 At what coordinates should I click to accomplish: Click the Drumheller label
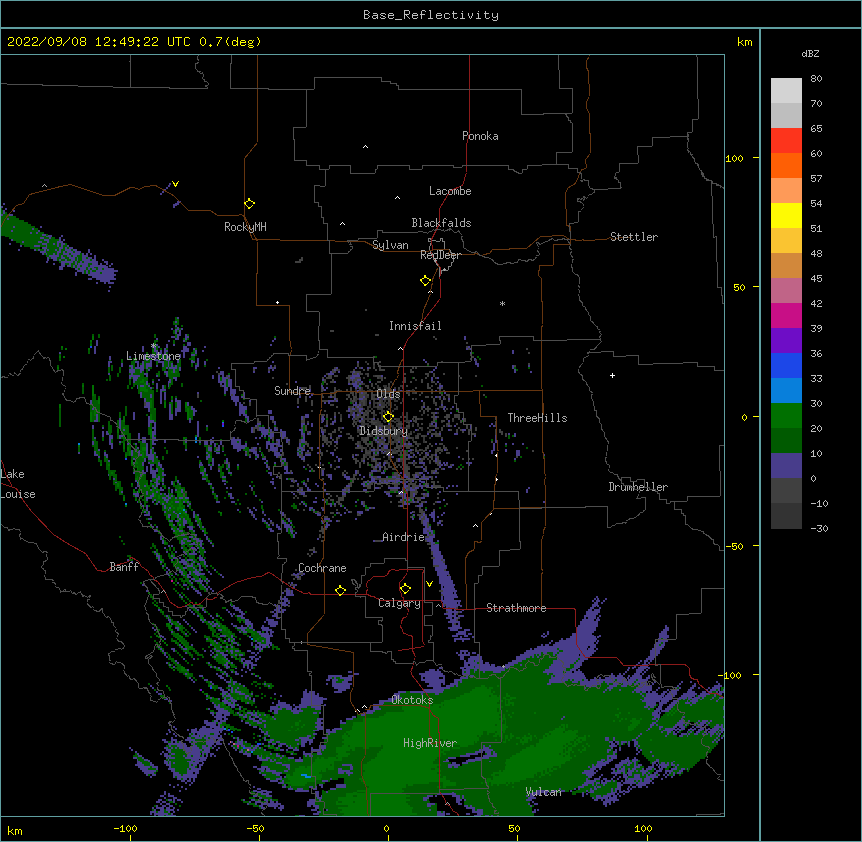point(638,487)
